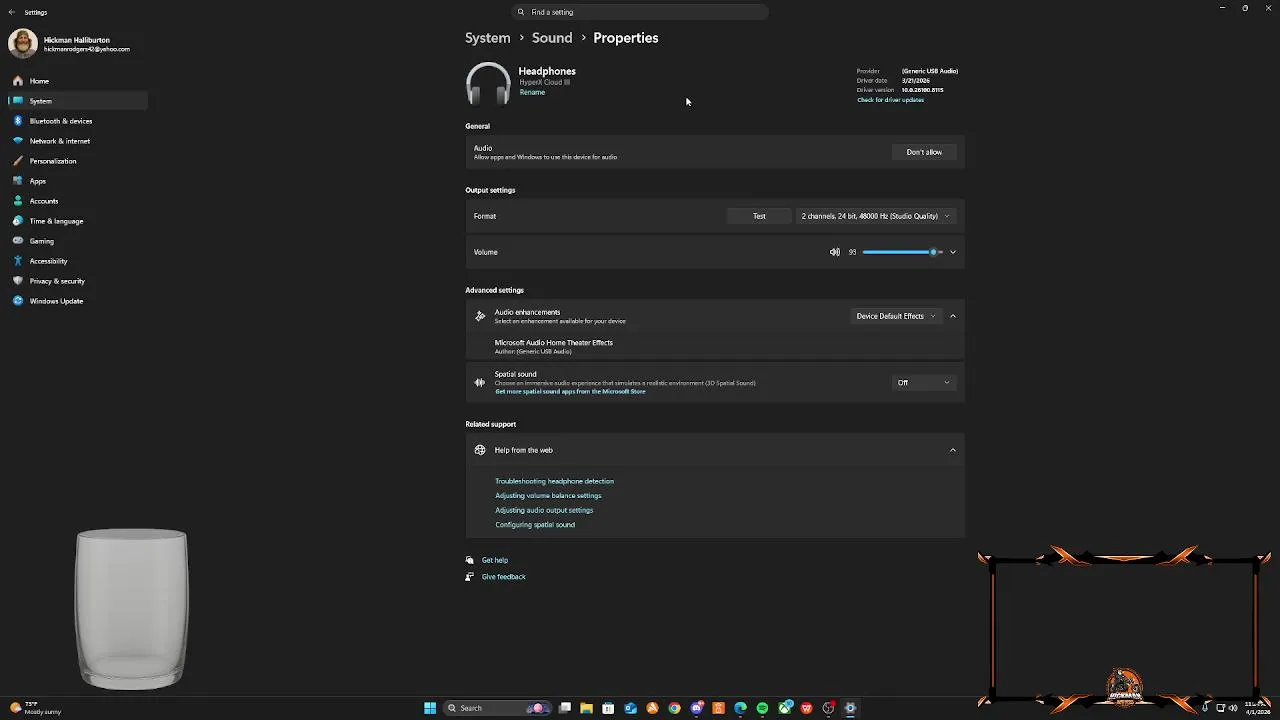Open Spotify from the taskbar
Screen dimensions: 1280x720
click(762, 708)
